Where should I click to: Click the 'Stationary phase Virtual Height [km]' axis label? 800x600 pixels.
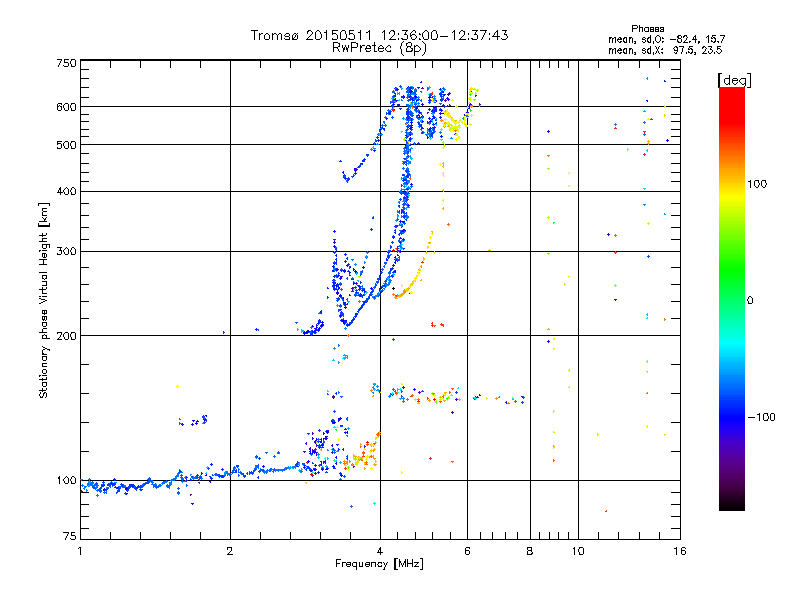(44, 300)
